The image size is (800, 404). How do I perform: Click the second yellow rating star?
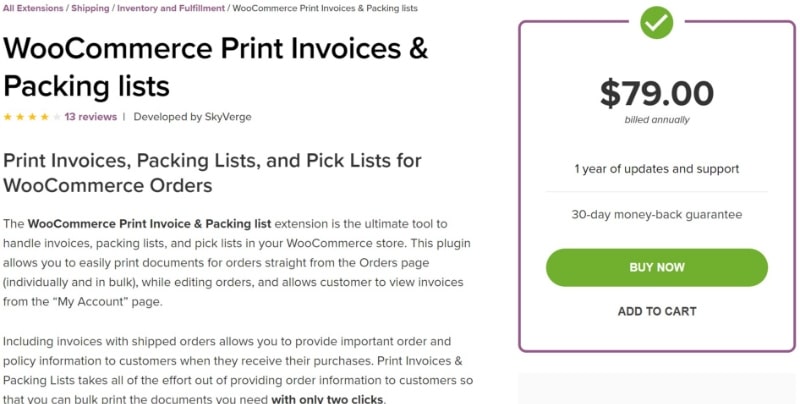[20, 117]
